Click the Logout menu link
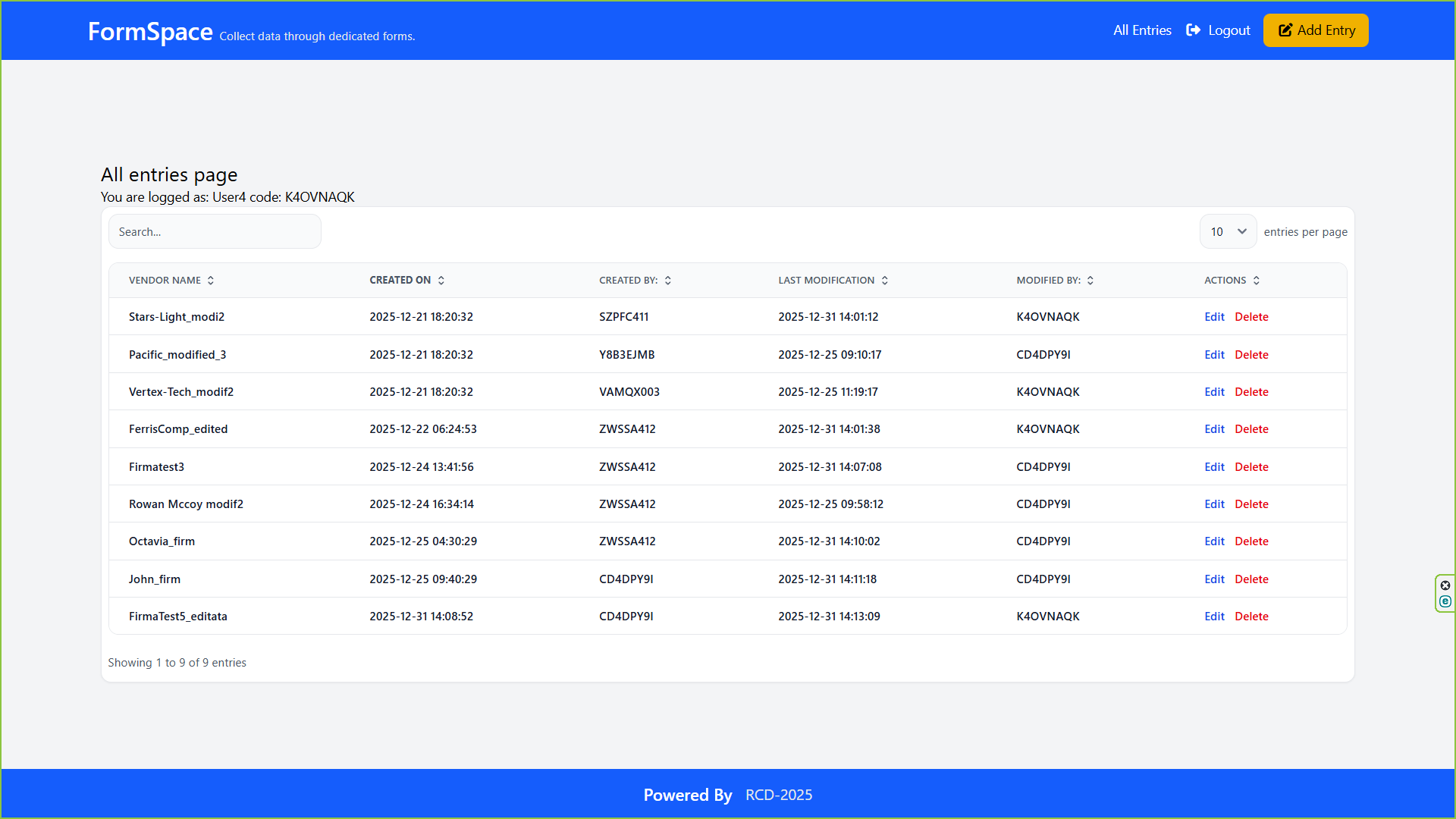This screenshot has height=819, width=1456. pyautogui.click(x=1228, y=30)
